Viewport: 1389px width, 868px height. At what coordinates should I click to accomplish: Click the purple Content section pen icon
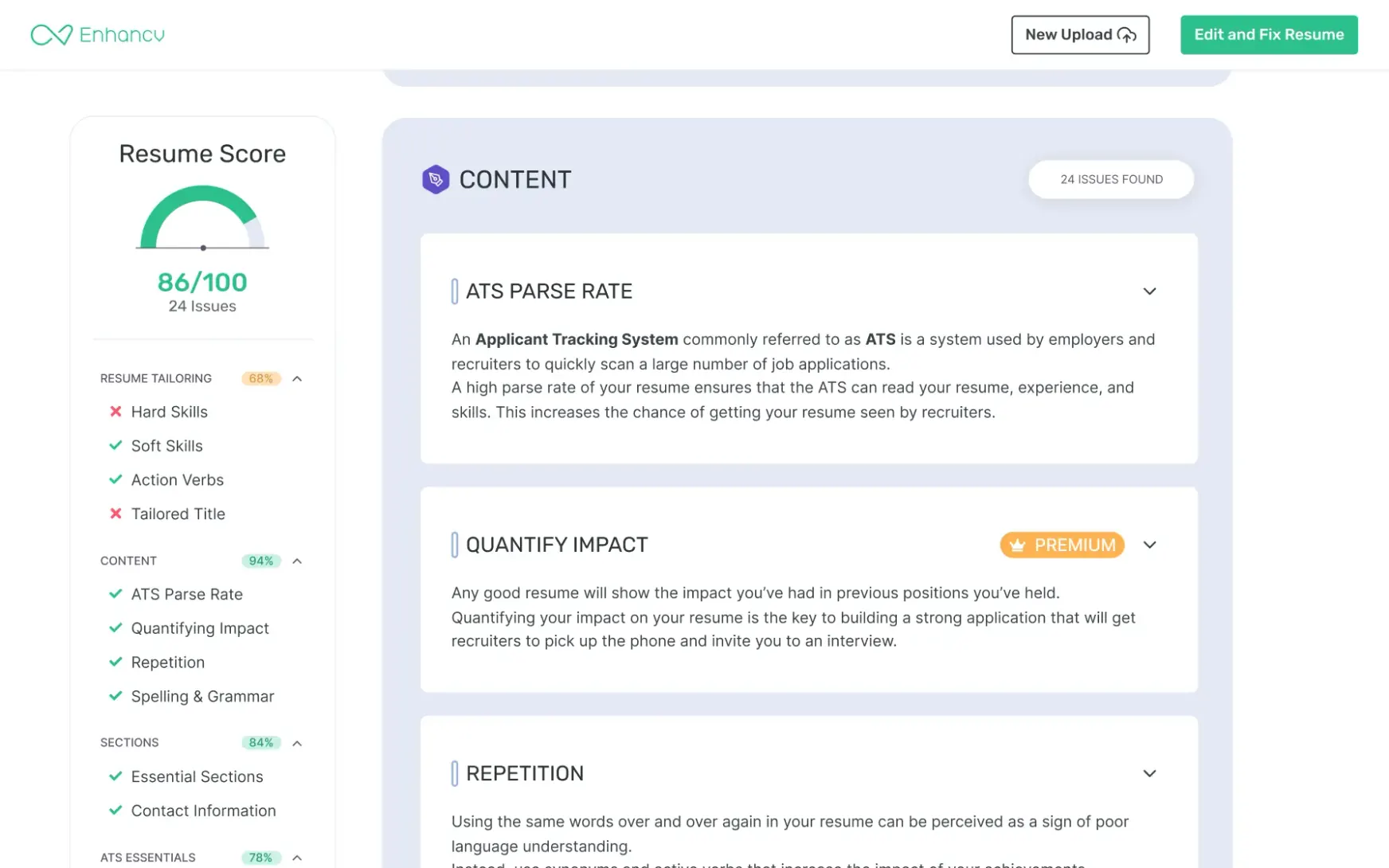tap(436, 180)
